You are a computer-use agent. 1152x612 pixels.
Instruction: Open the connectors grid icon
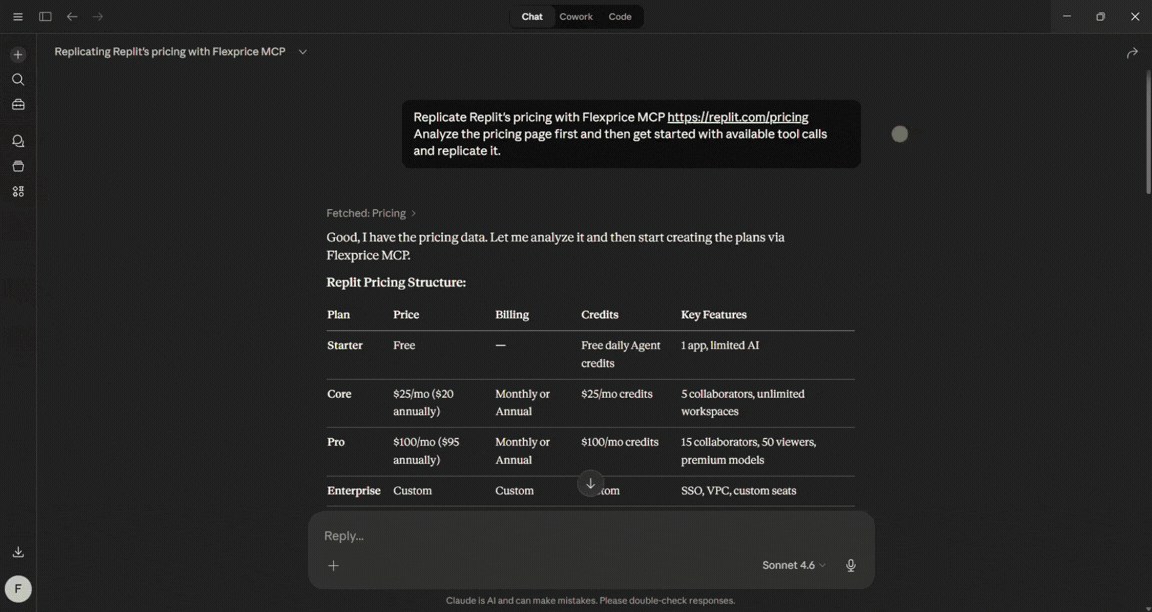tap(18, 191)
